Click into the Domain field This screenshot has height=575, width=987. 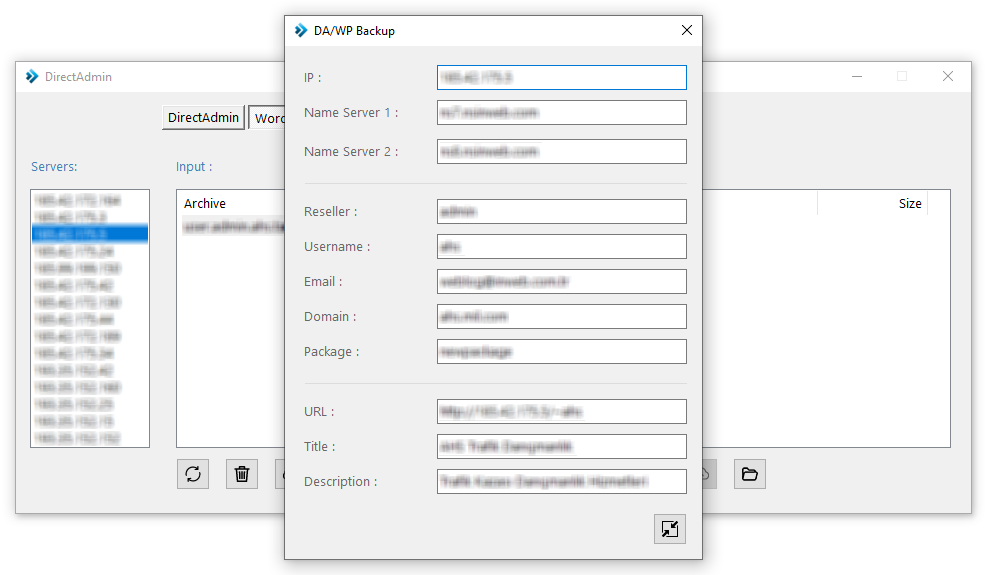coord(561,317)
